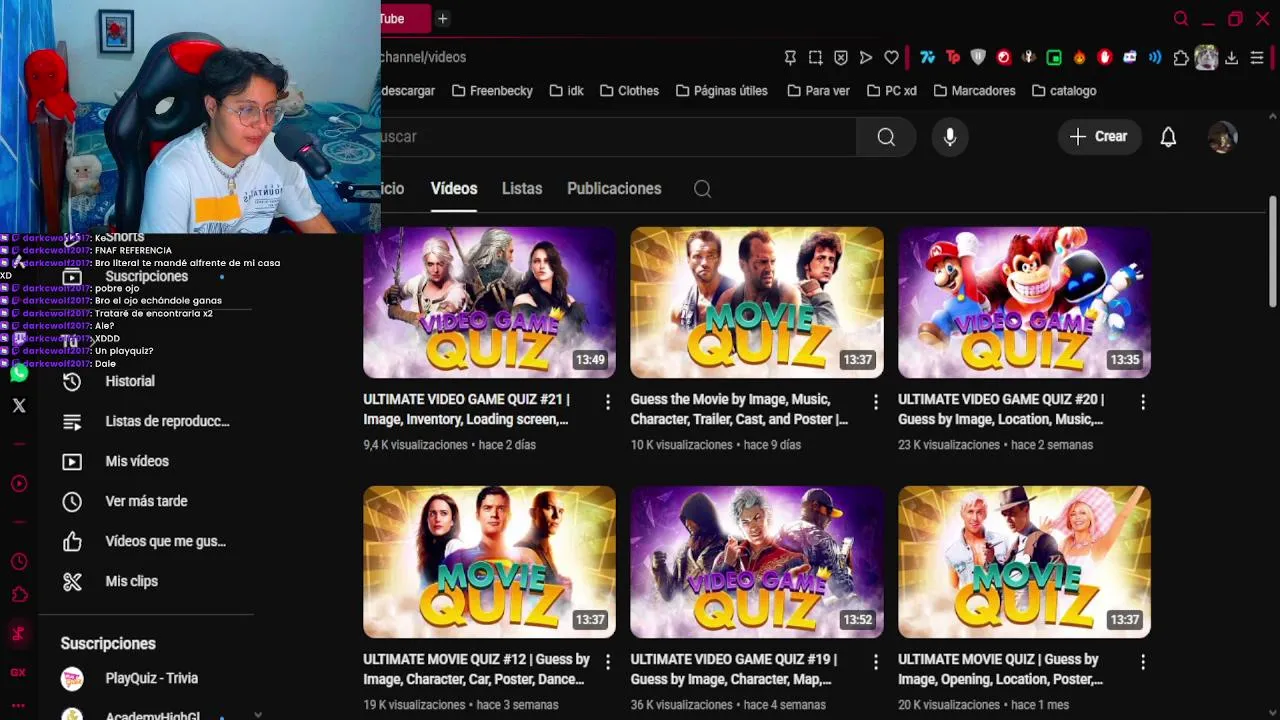Open the downloads arrow icon
The height and width of the screenshot is (720, 1280).
pos(1232,58)
